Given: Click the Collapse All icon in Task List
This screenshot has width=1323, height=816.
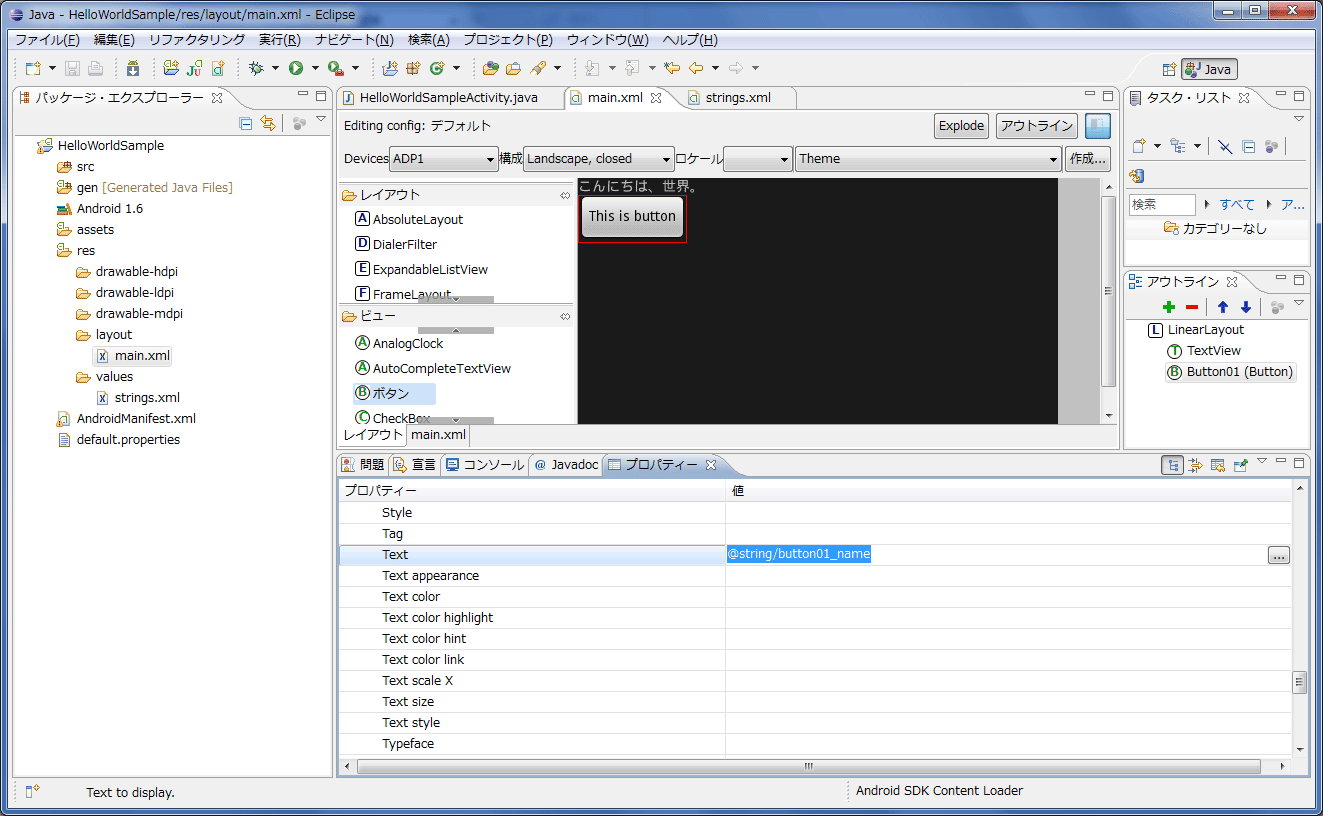Looking at the screenshot, I should [1248, 146].
